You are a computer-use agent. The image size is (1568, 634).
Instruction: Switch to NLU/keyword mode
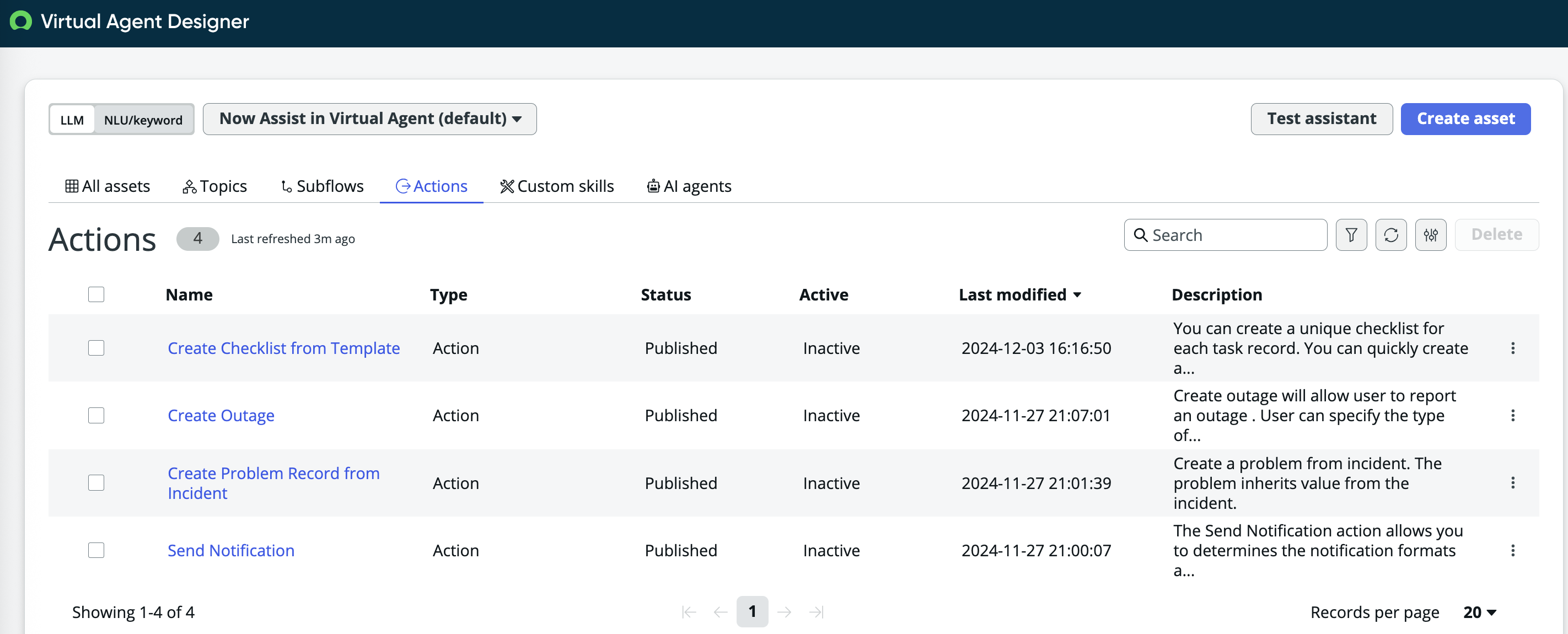point(143,119)
